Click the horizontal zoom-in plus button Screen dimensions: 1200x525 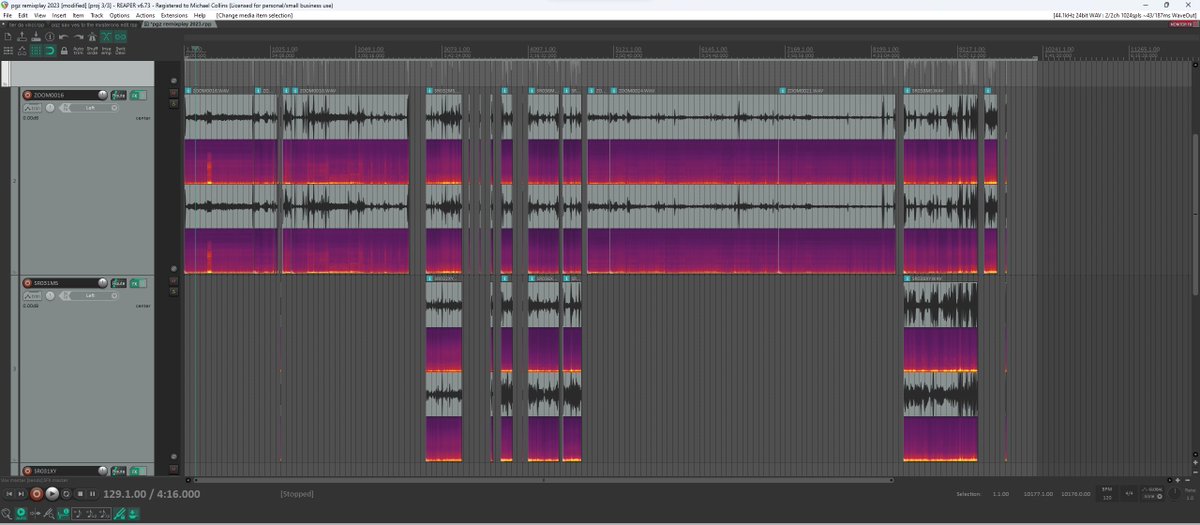coord(1178,480)
